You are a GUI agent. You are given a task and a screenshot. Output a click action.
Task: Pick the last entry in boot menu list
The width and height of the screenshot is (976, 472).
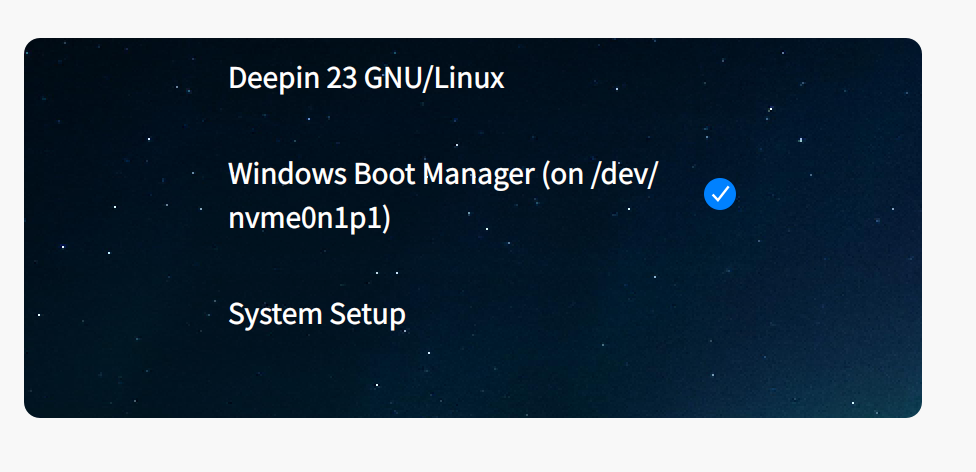coord(317,314)
